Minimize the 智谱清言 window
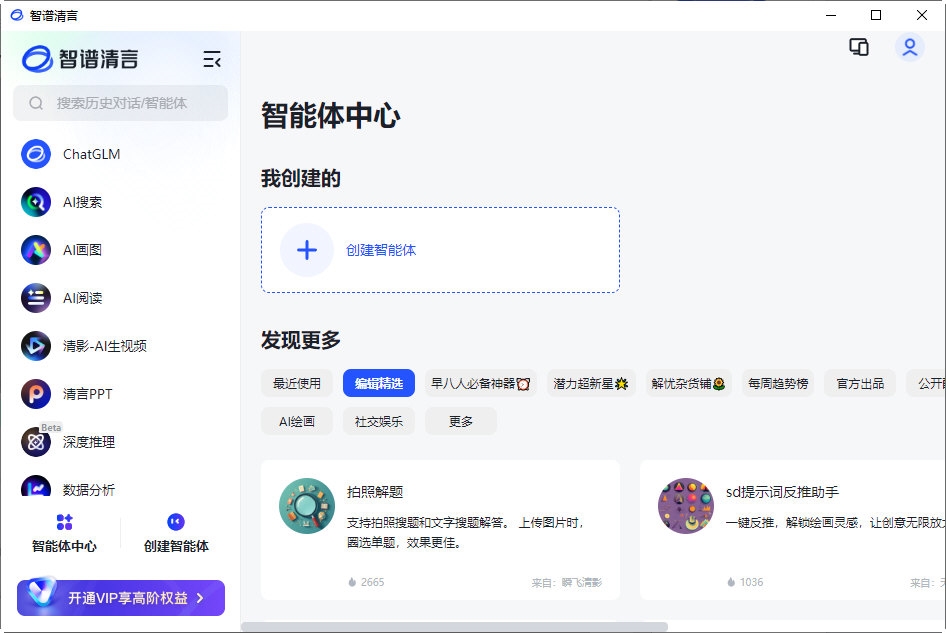Screen dimensions: 946x633 click(x=831, y=15)
